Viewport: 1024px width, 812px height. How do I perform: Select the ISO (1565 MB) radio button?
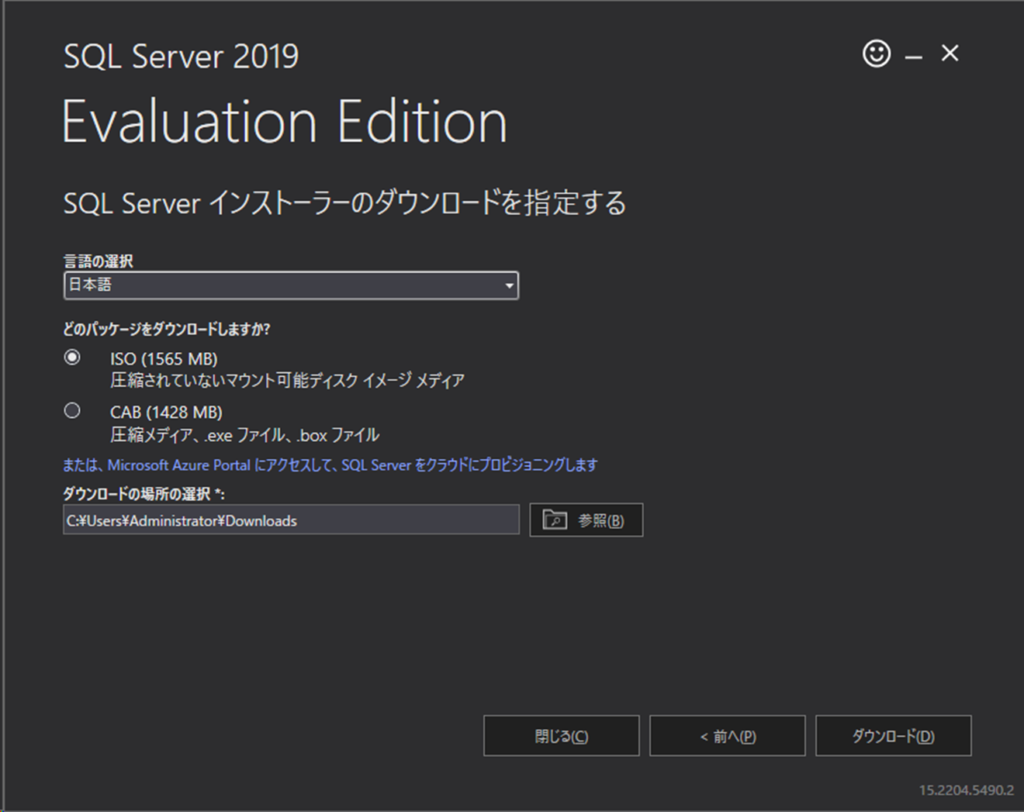tap(72, 357)
